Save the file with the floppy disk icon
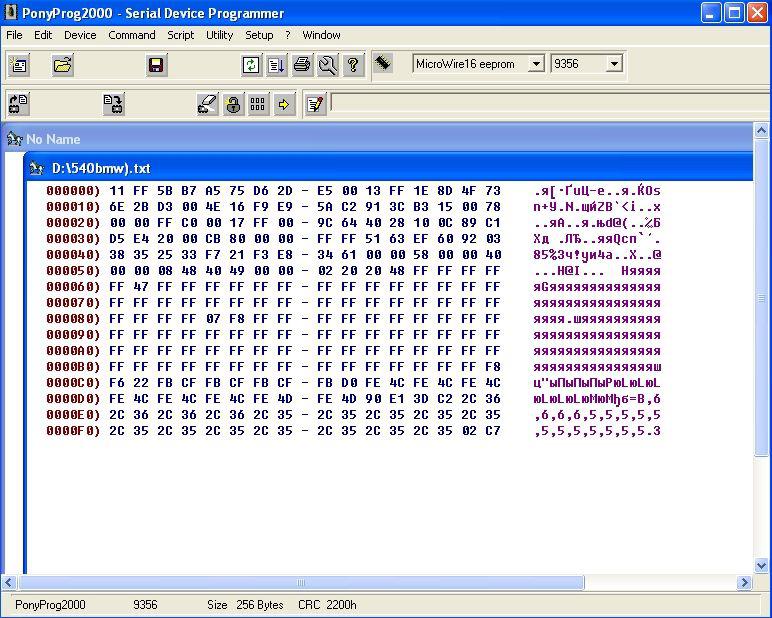This screenshot has height=618, width=772. [156, 65]
